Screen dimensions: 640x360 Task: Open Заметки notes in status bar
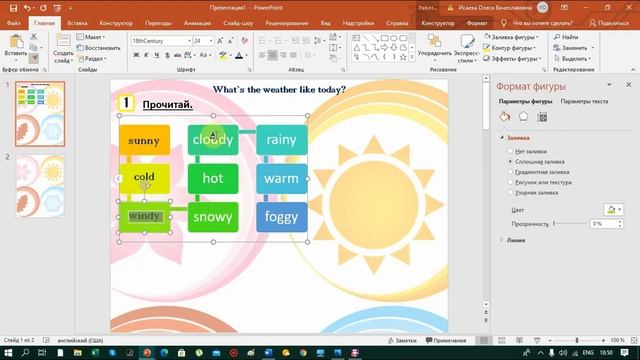402,340
